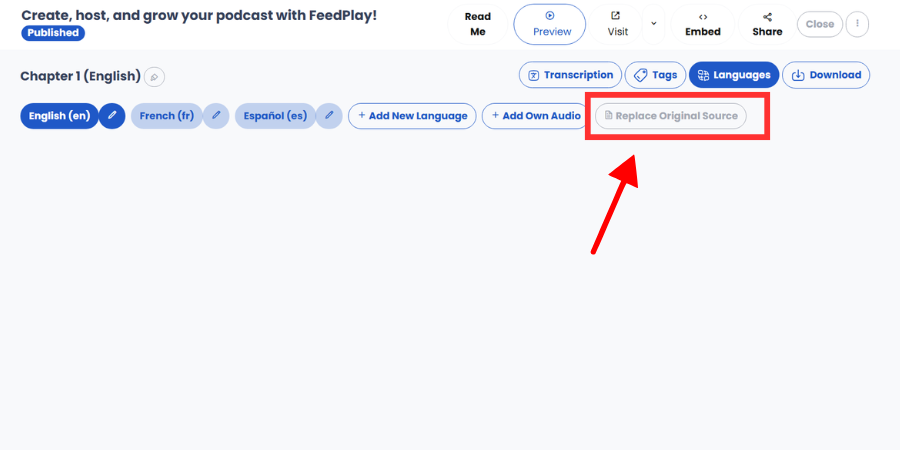
Task: Open the Transcription tab
Action: 571,75
